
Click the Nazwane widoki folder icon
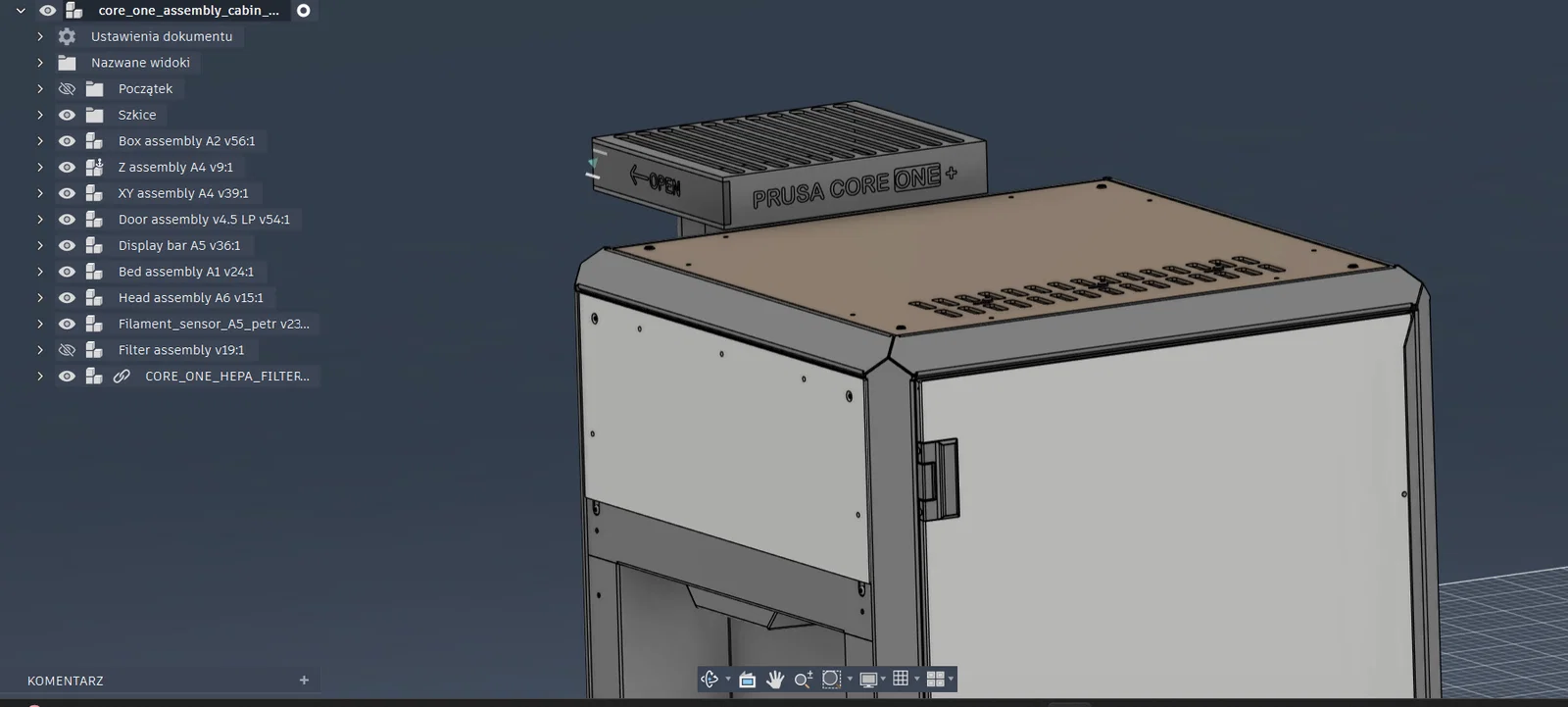pyautogui.click(x=67, y=63)
